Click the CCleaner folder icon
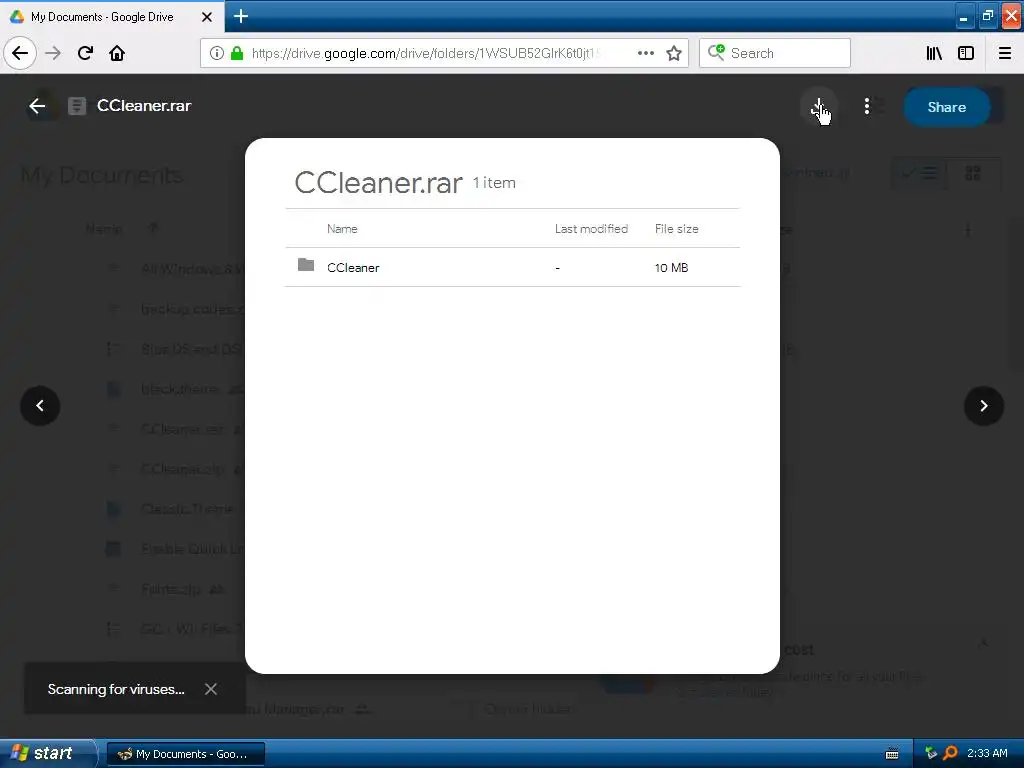Screen dimensions: 1024x768 click(306, 264)
